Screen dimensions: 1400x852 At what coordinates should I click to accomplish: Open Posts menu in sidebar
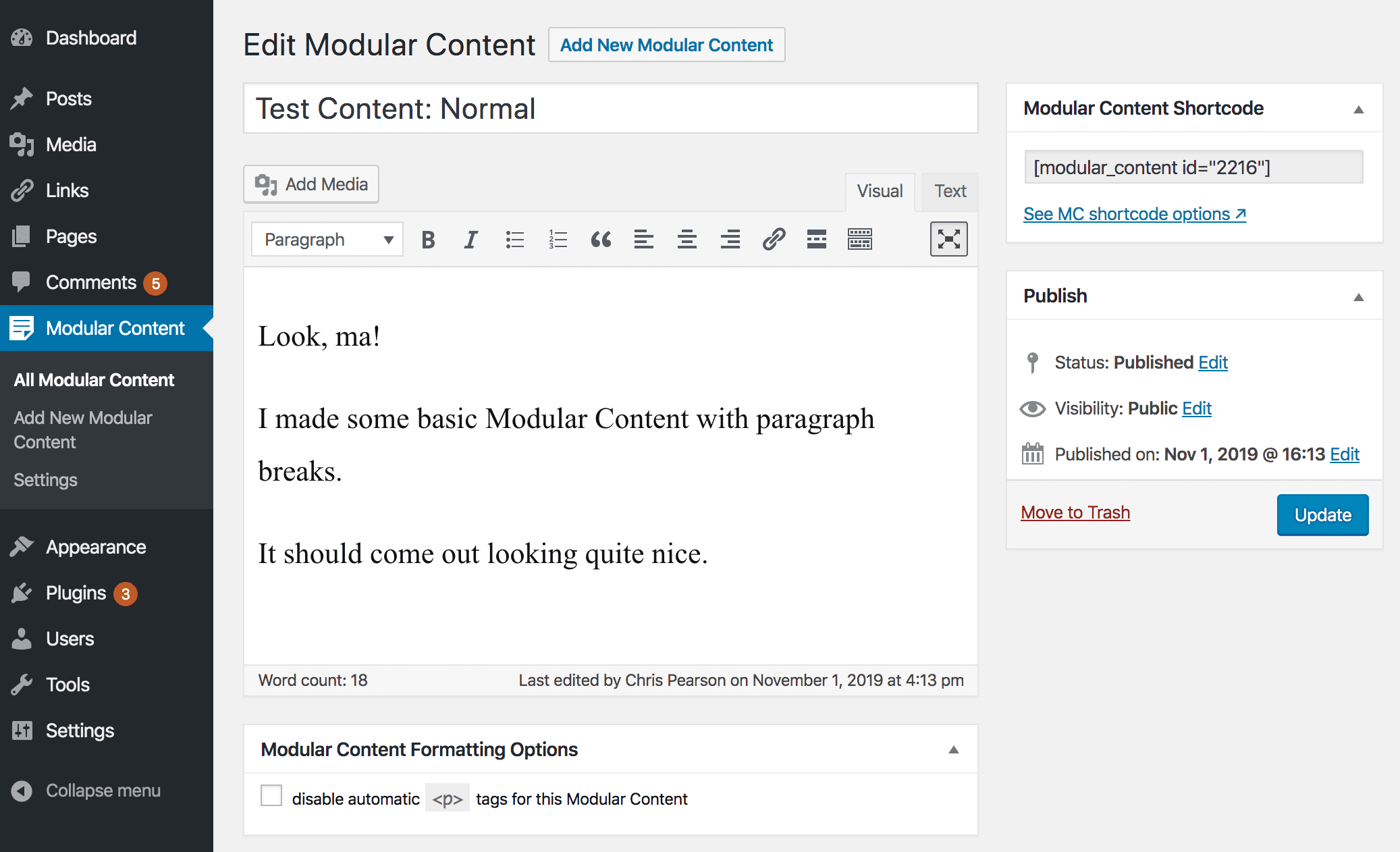(107, 99)
